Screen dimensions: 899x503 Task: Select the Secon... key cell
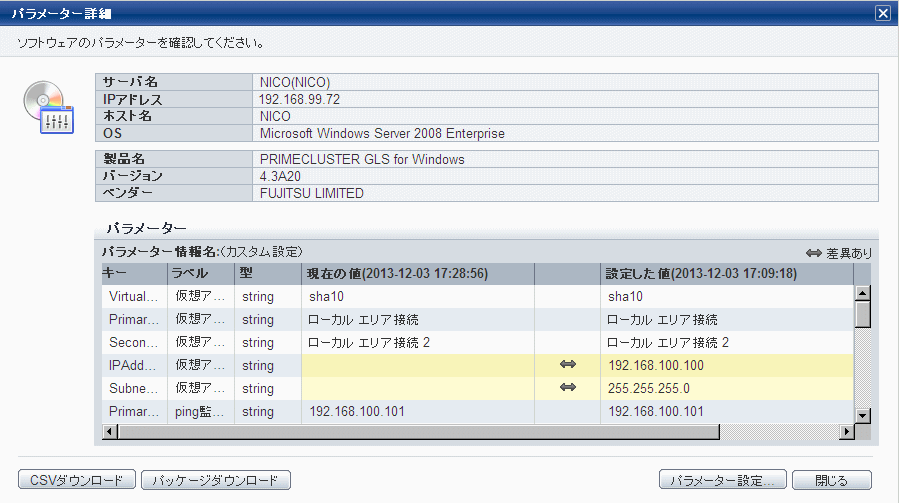[134, 342]
